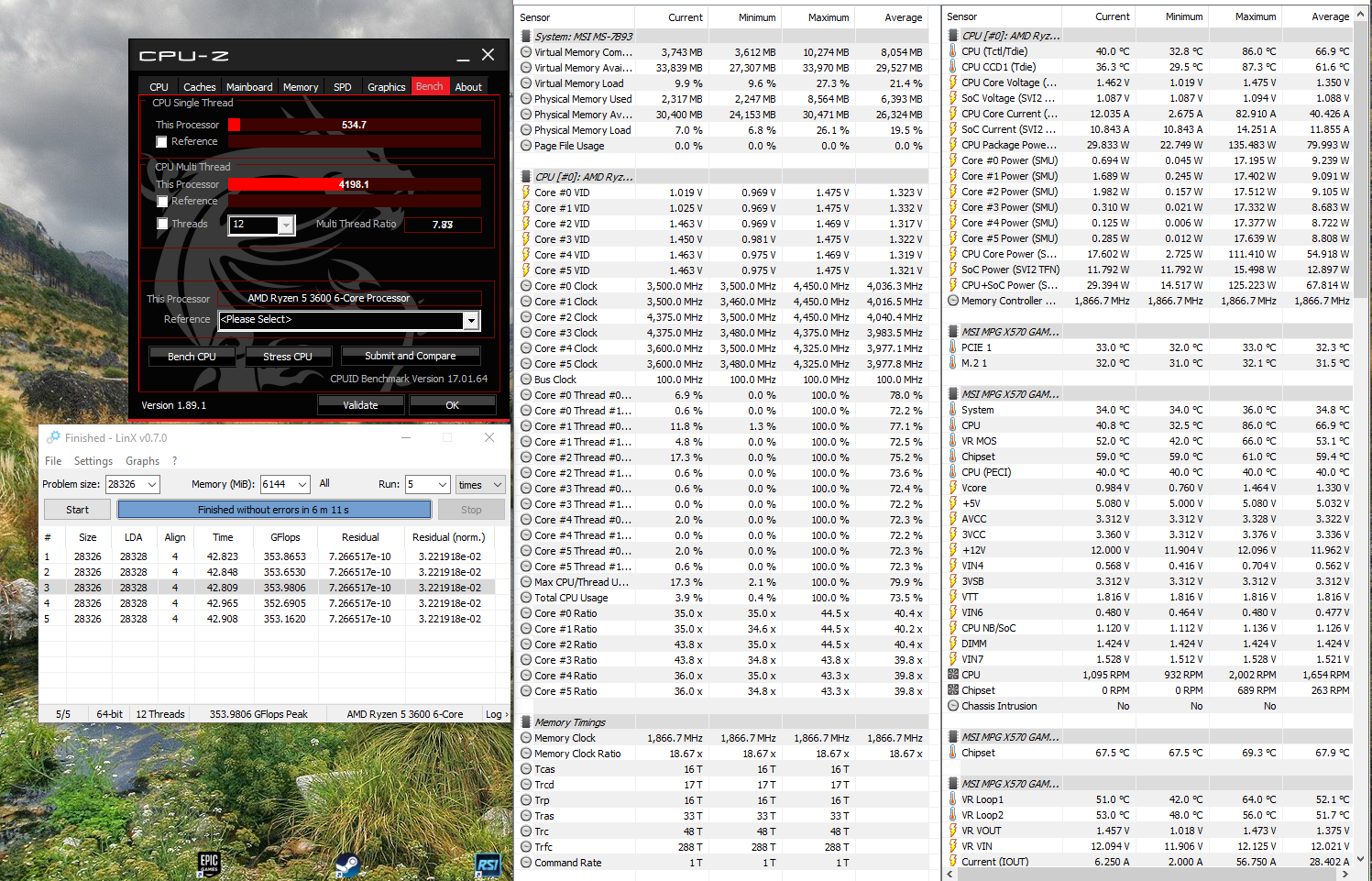
Task: Open the Memory (MiB) dropdown in LinX
Action: pos(302,484)
